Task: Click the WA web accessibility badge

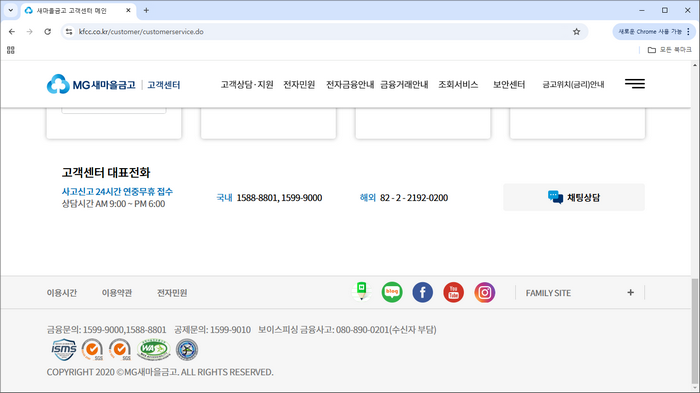Action: 154,349
